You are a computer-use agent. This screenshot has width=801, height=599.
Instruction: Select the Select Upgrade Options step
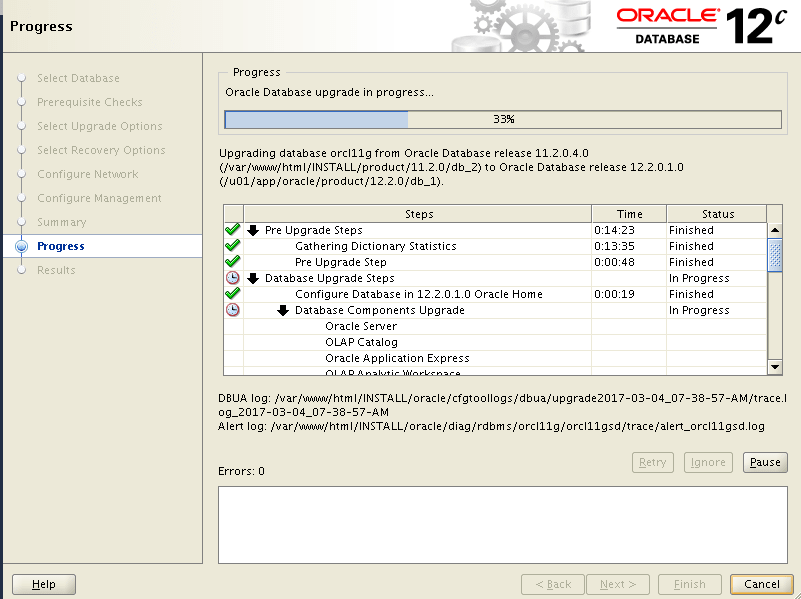click(x=100, y=126)
